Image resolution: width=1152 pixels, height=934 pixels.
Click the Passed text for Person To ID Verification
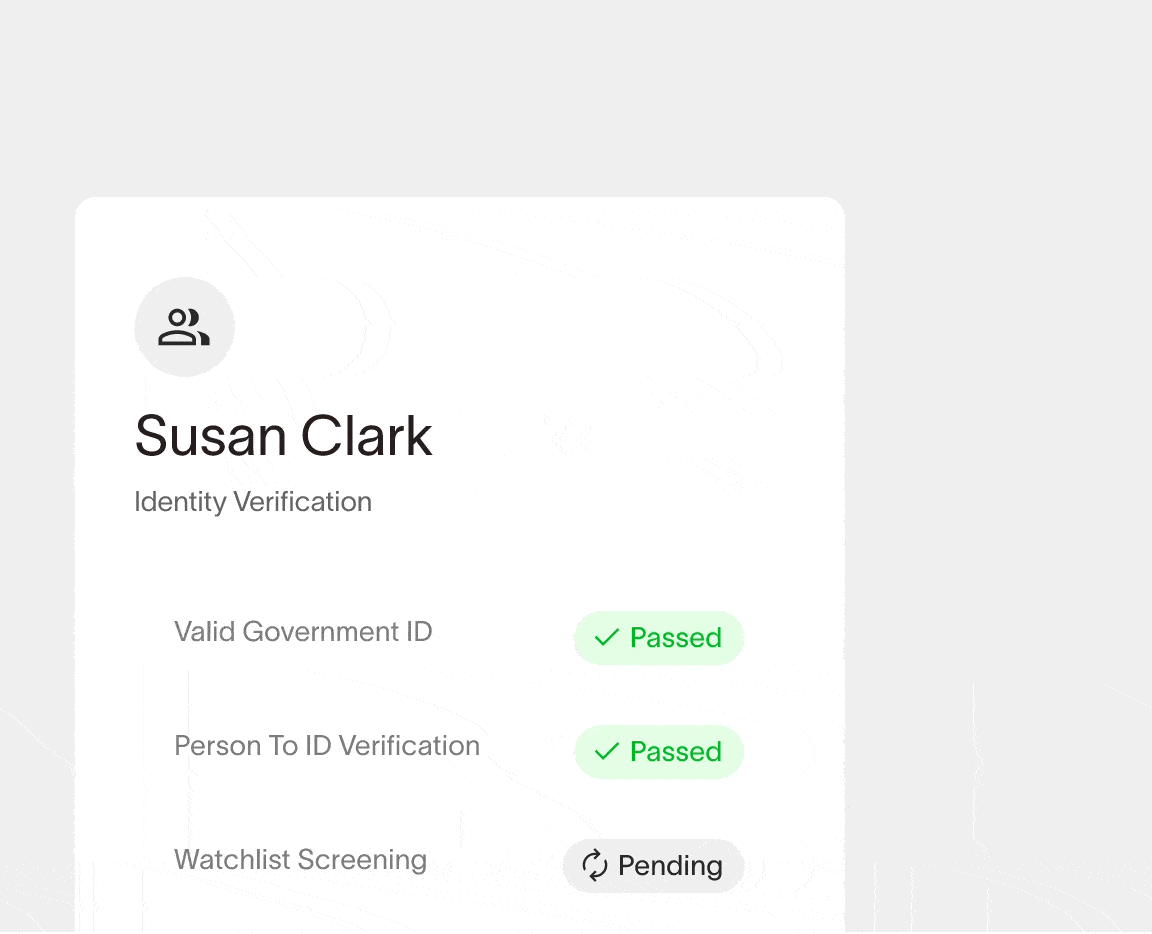click(x=675, y=752)
